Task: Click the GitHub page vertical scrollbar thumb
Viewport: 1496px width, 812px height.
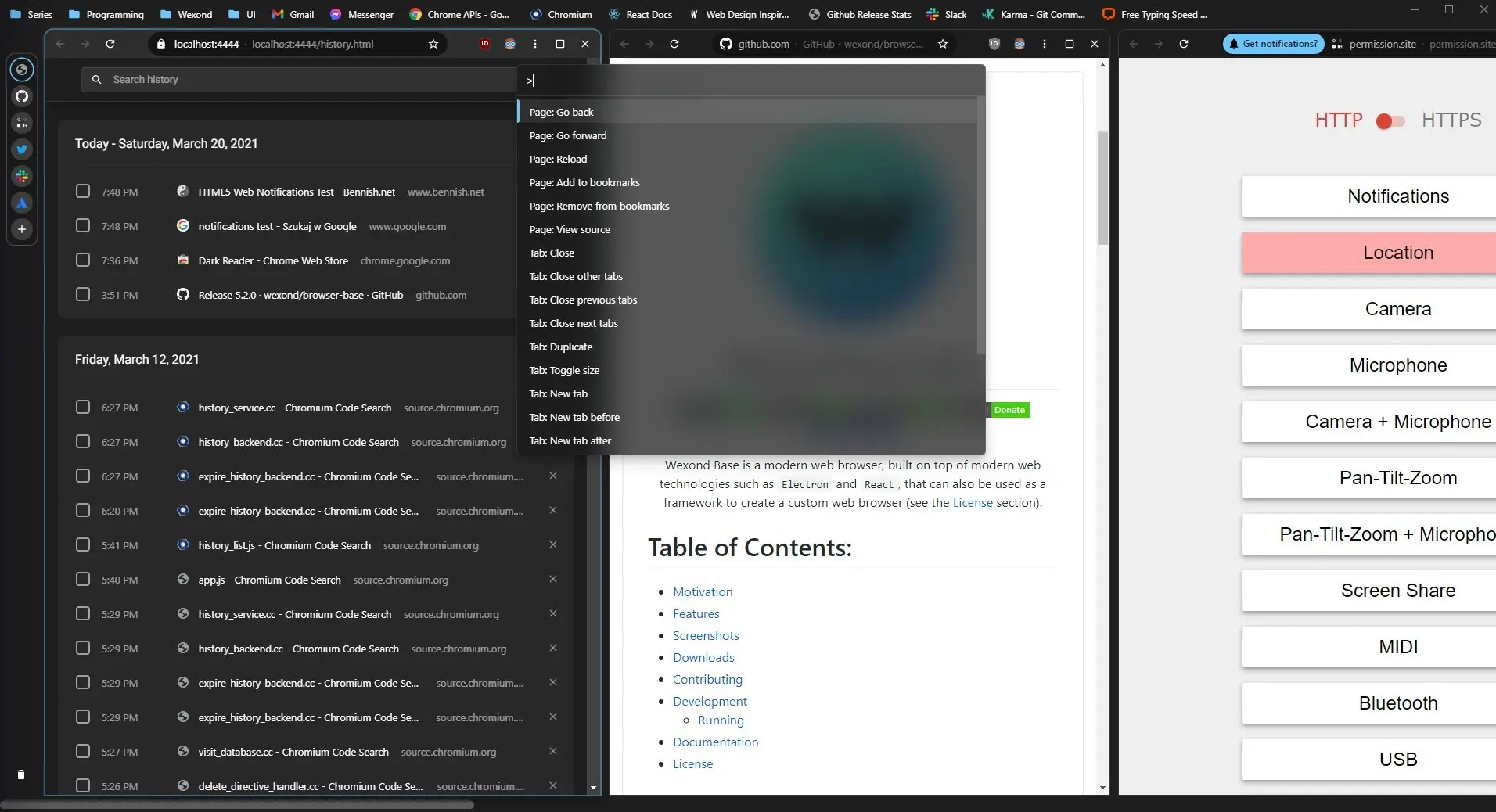Action: pyautogui.click(x=1102, y=188)
